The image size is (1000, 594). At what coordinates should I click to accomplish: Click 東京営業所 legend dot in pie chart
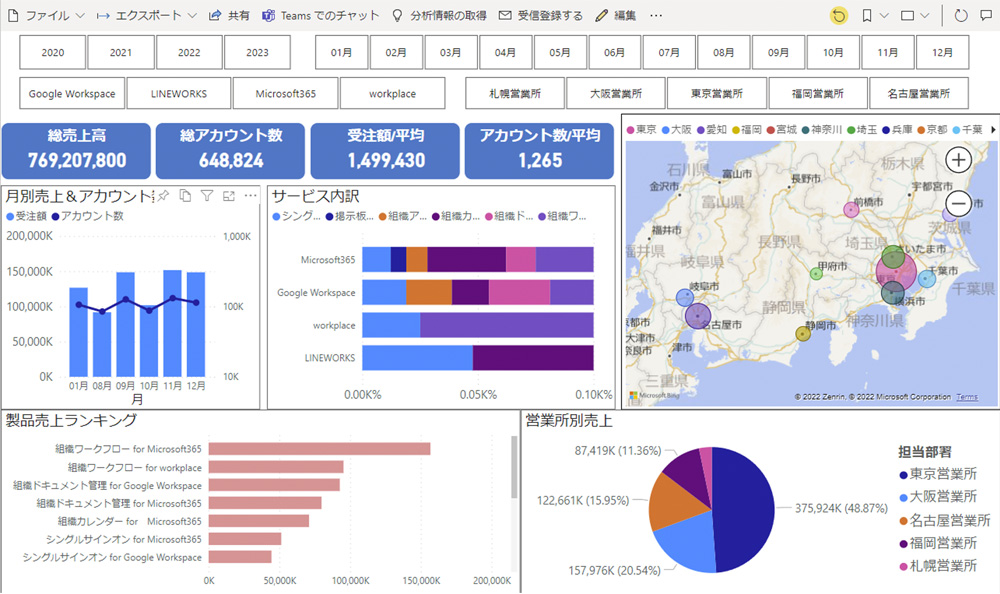pyautogui.click(x=903, y=475)
